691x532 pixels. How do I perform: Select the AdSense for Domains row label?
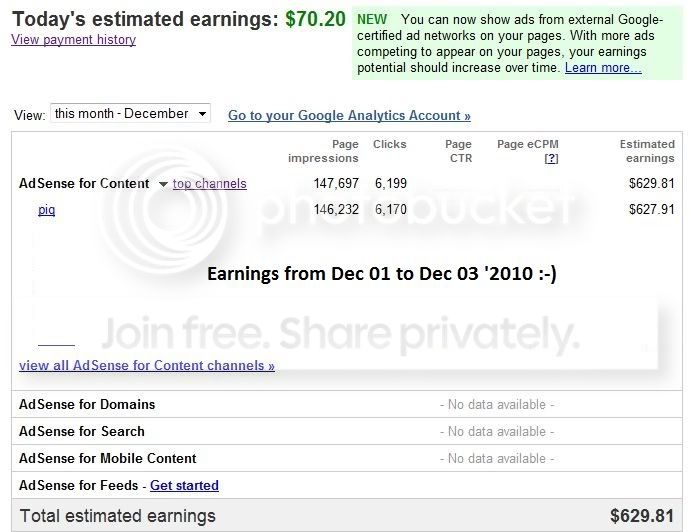pos(87,405)
